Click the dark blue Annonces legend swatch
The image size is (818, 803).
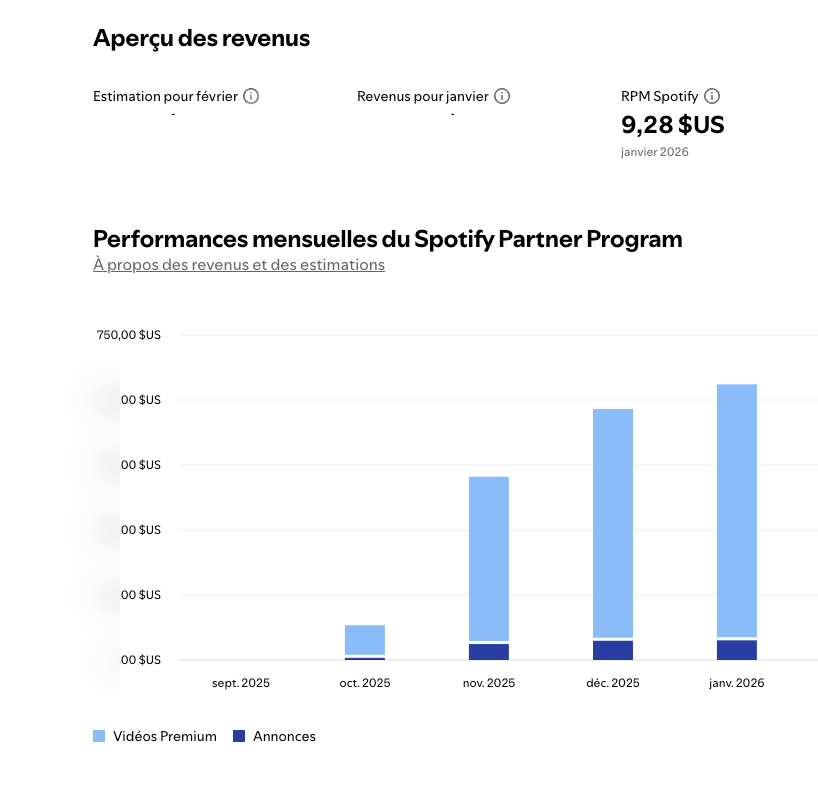coord(239,737)
